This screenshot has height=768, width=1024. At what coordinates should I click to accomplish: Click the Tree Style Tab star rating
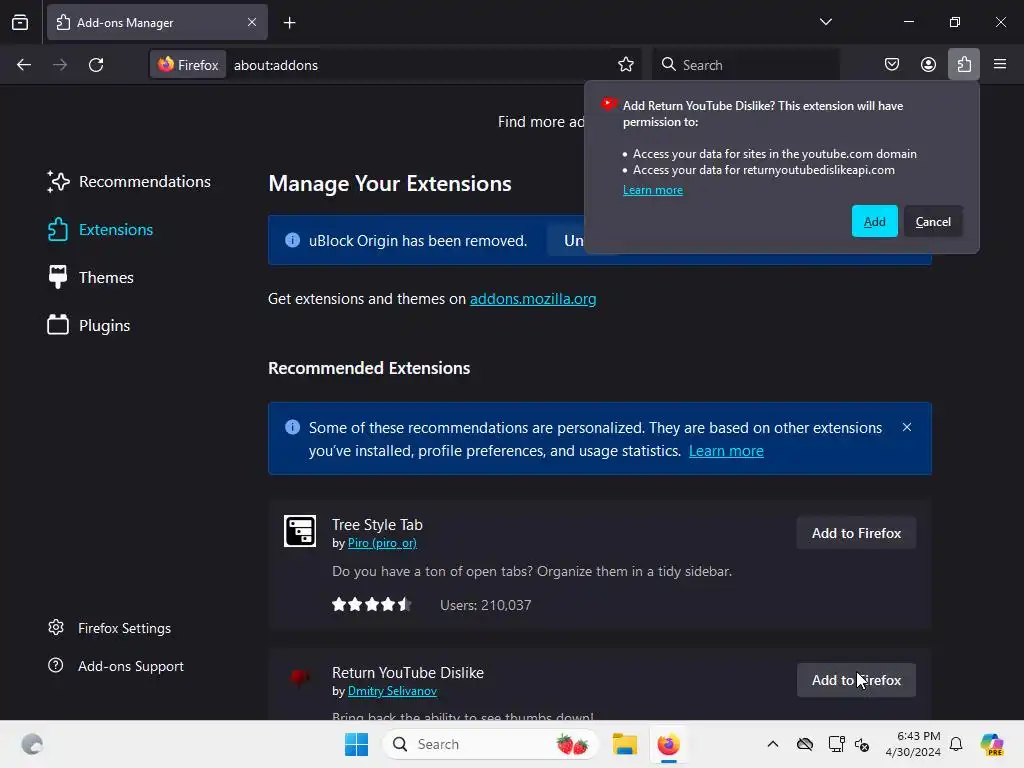coord(372,605)
